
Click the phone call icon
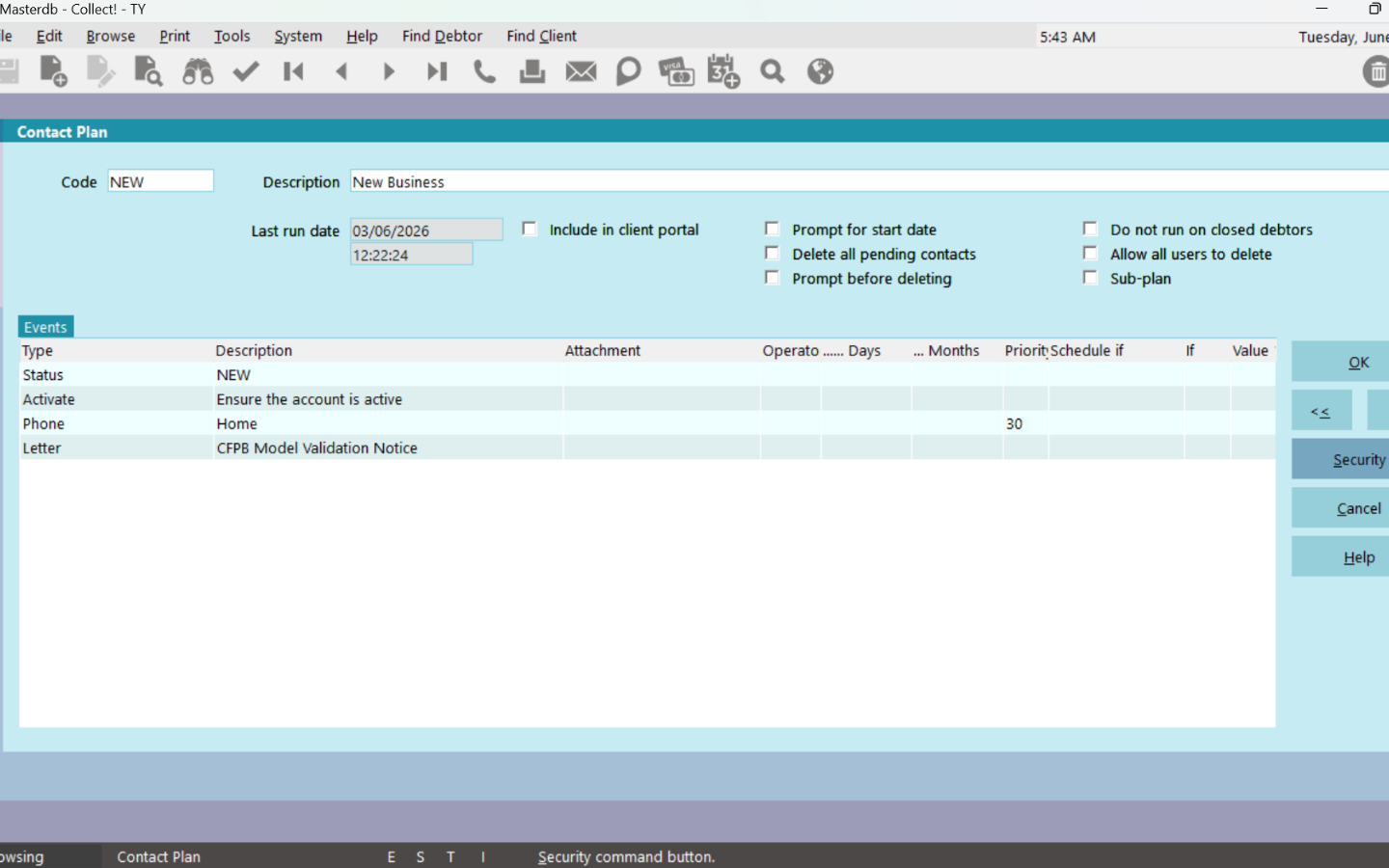click(x=484, y=71)
